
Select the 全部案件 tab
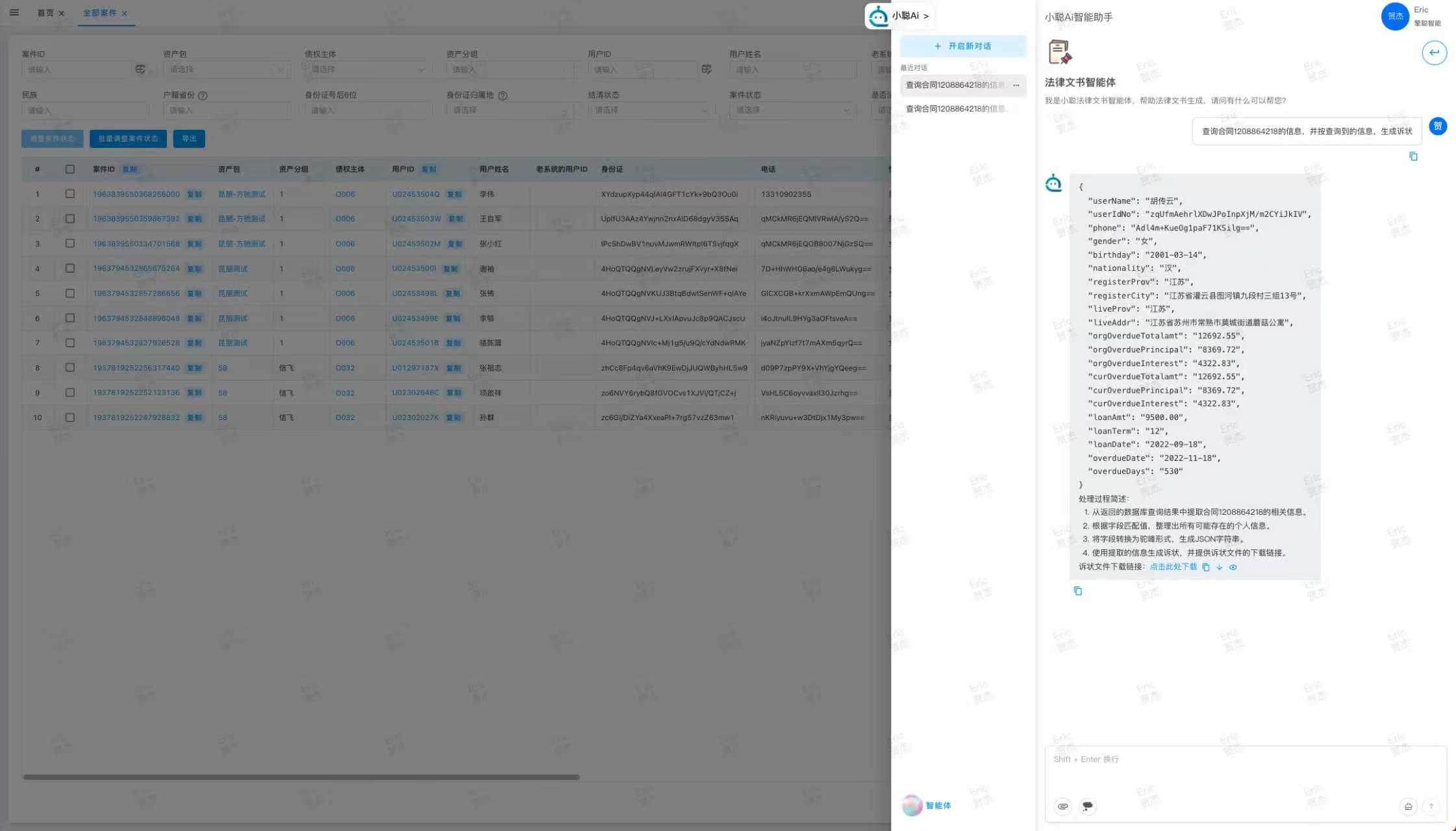pyautogui.click(x=99, y=13)
